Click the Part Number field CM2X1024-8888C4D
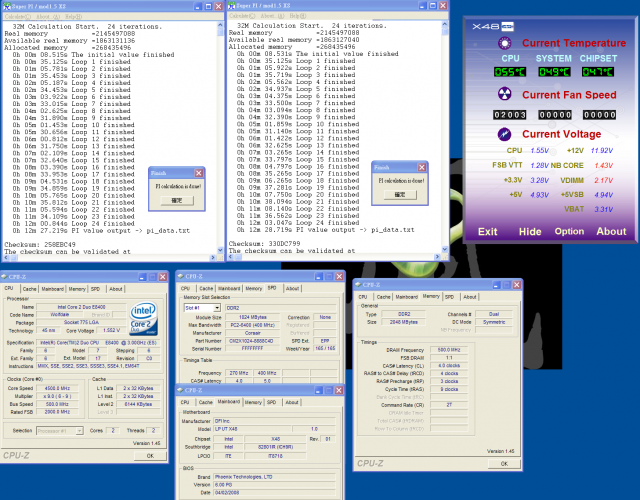Screen dimensions: 640x500 click(251, 341)
